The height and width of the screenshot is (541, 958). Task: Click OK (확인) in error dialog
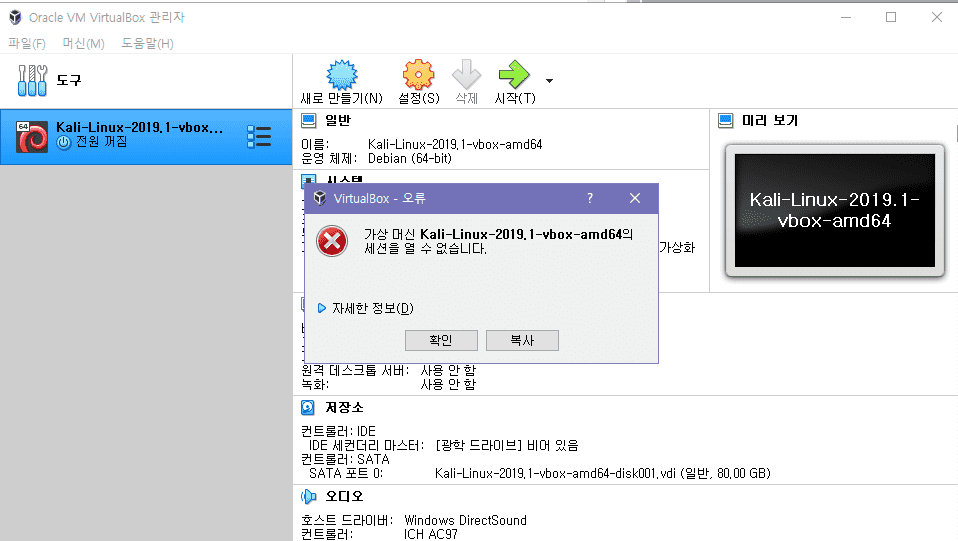click(441, 340)
